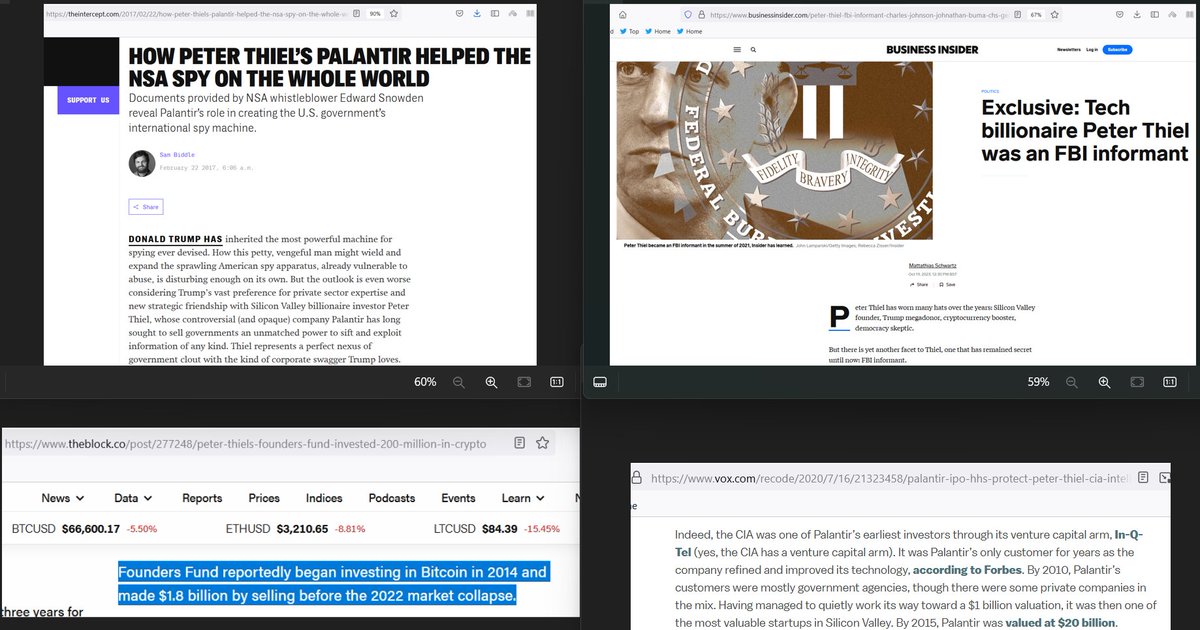Open the Indices section of The Block
Viewport: 1200px width, 630px height.
pyautogui.click(x=323, y=497)
